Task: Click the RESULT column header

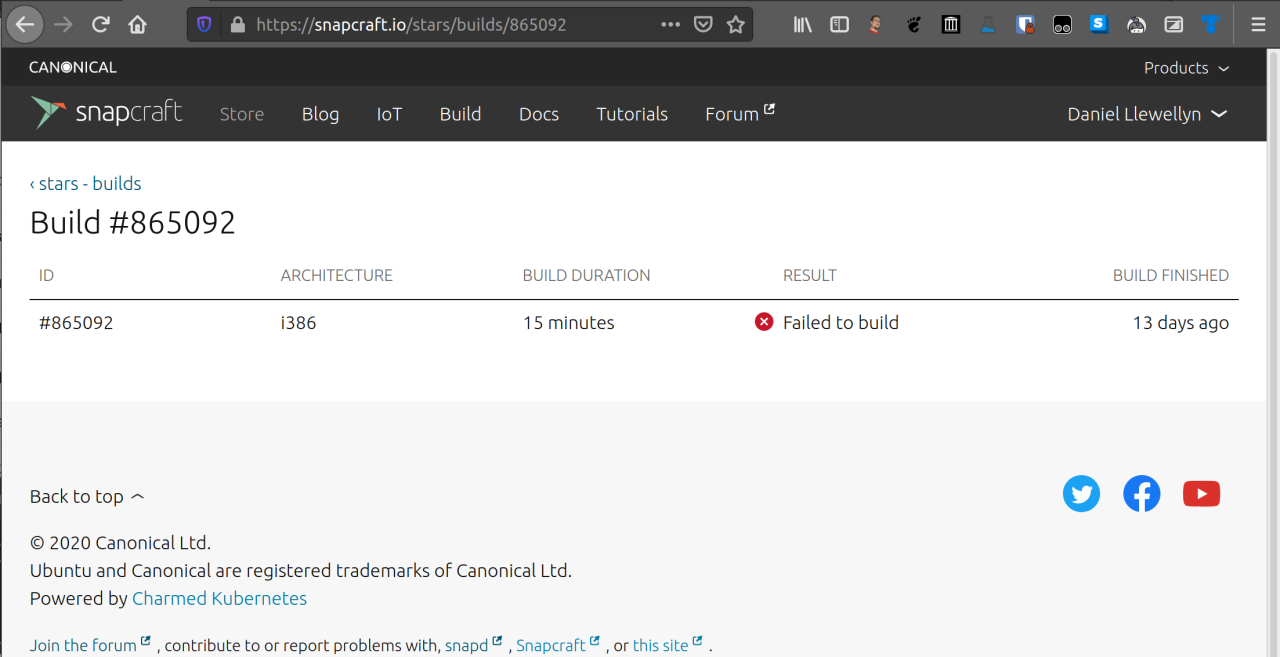Action: pyautogui.click(x=810, y=276)
